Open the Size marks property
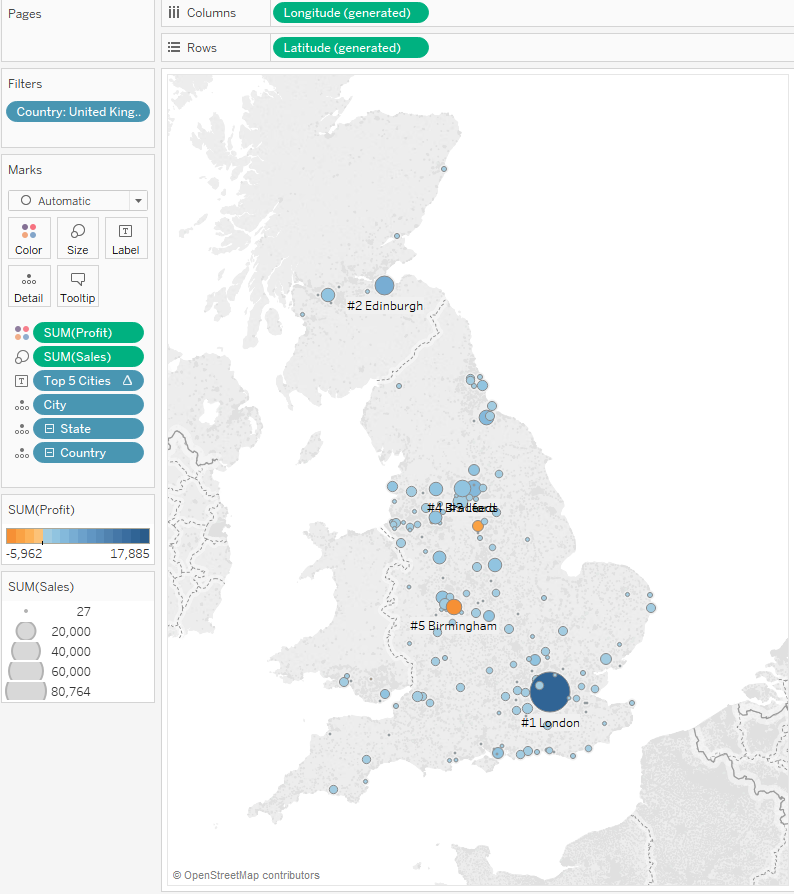The height and width of the screenshot is (894, 794). coord(77,238)
